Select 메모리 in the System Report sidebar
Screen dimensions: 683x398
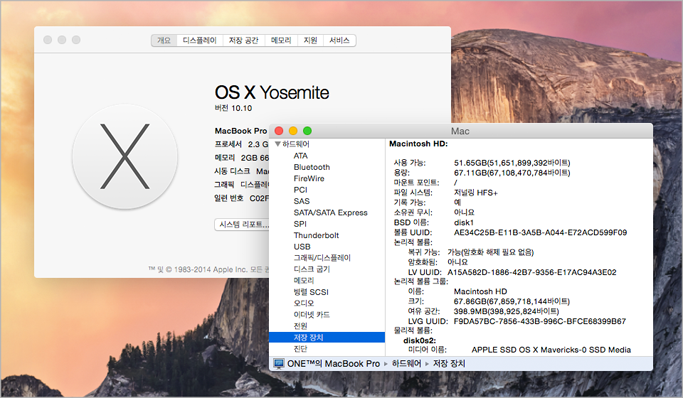pos(304,280)
